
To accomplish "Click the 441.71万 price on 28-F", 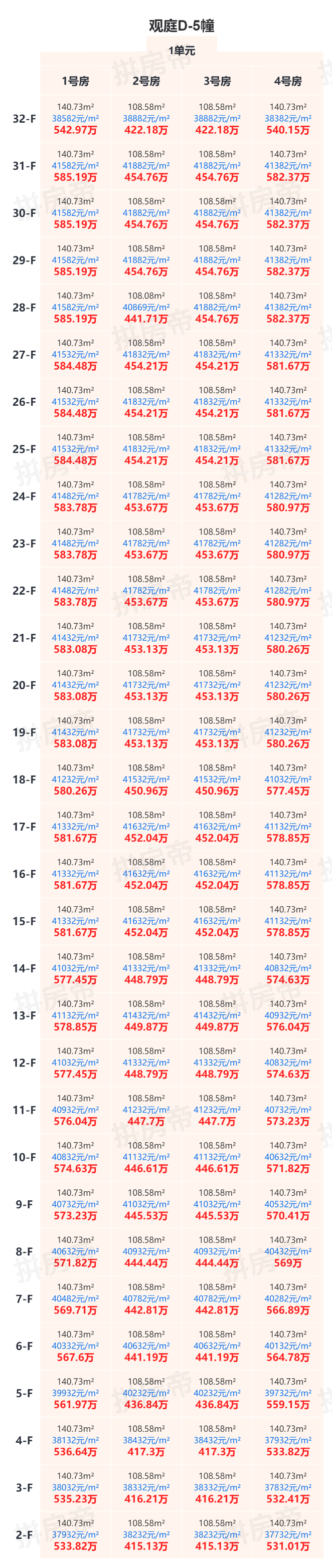I will [146, 319].
